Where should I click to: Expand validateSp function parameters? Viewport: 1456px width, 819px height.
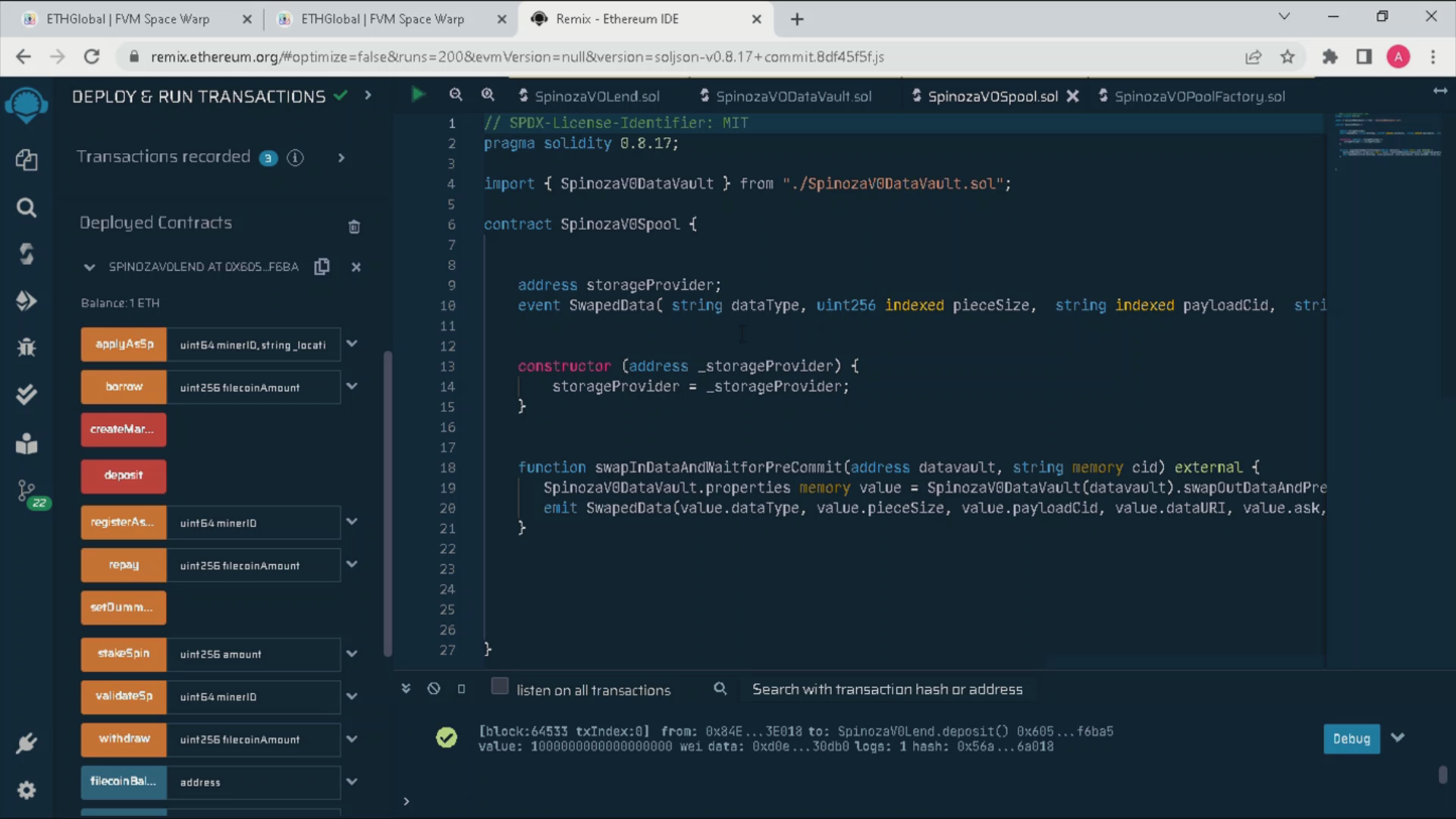pyautogui.click(x=352, y=695)
